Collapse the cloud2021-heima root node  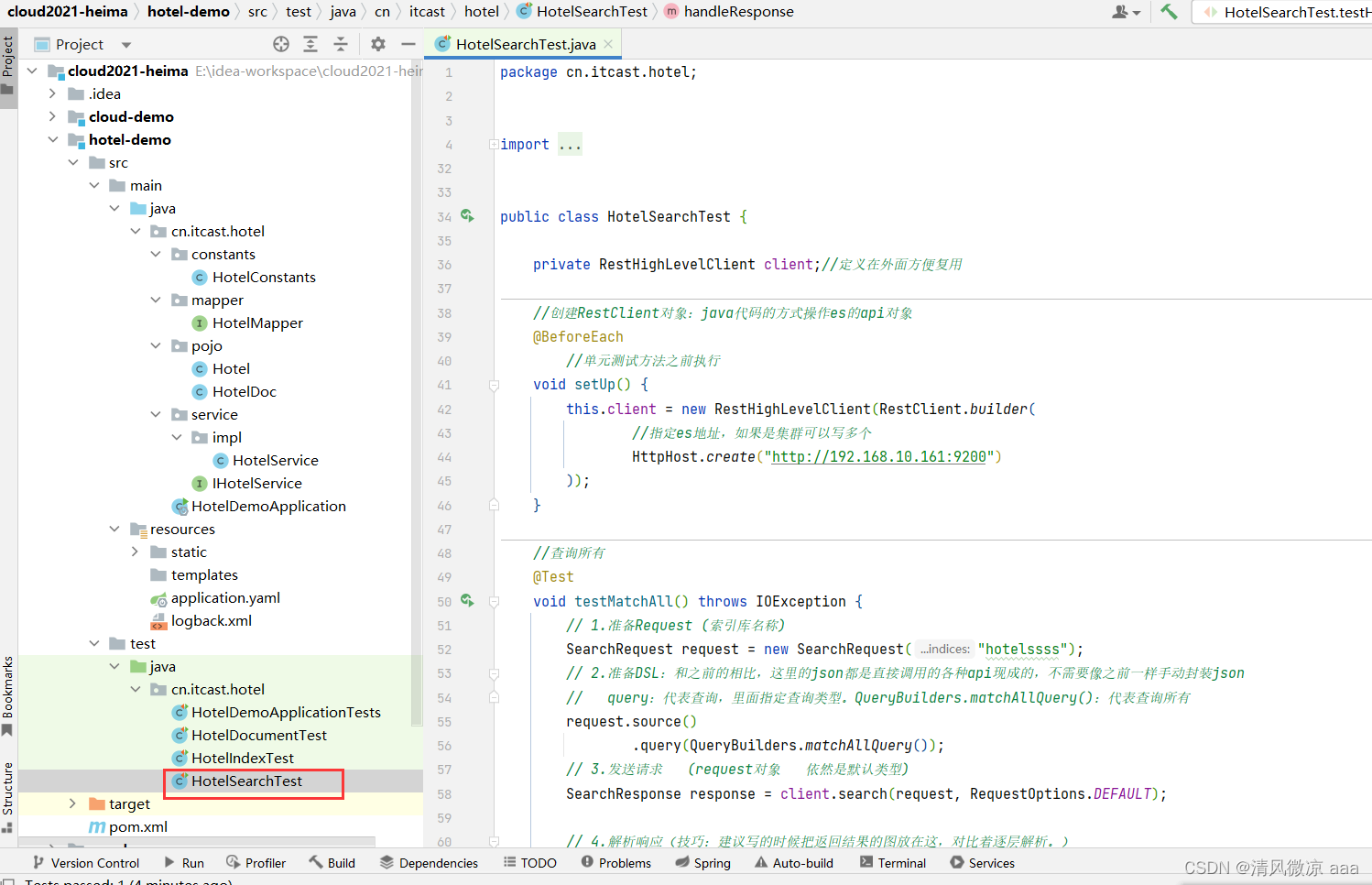(32, 71)
